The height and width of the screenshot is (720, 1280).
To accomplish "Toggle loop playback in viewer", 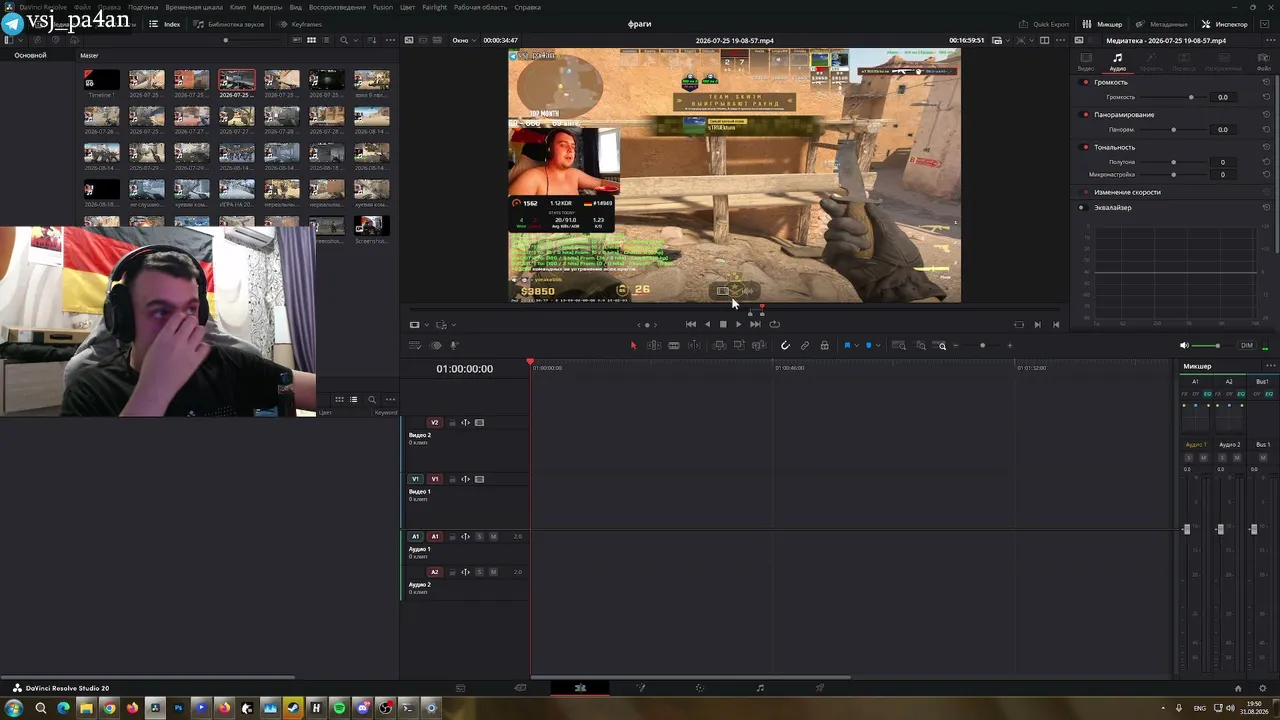I will (774, 324).
